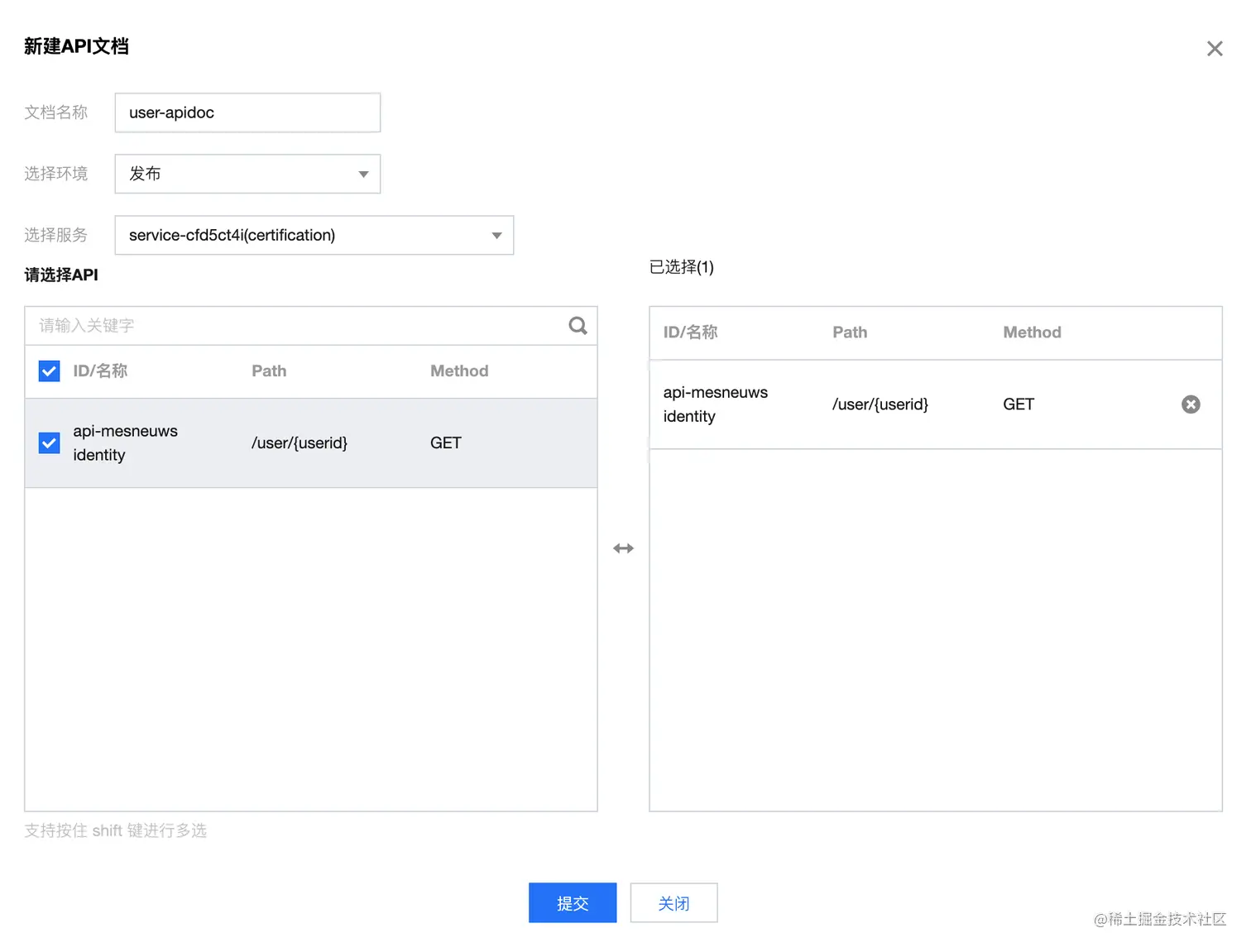Click the Method column header in left list

pos(459,371)
